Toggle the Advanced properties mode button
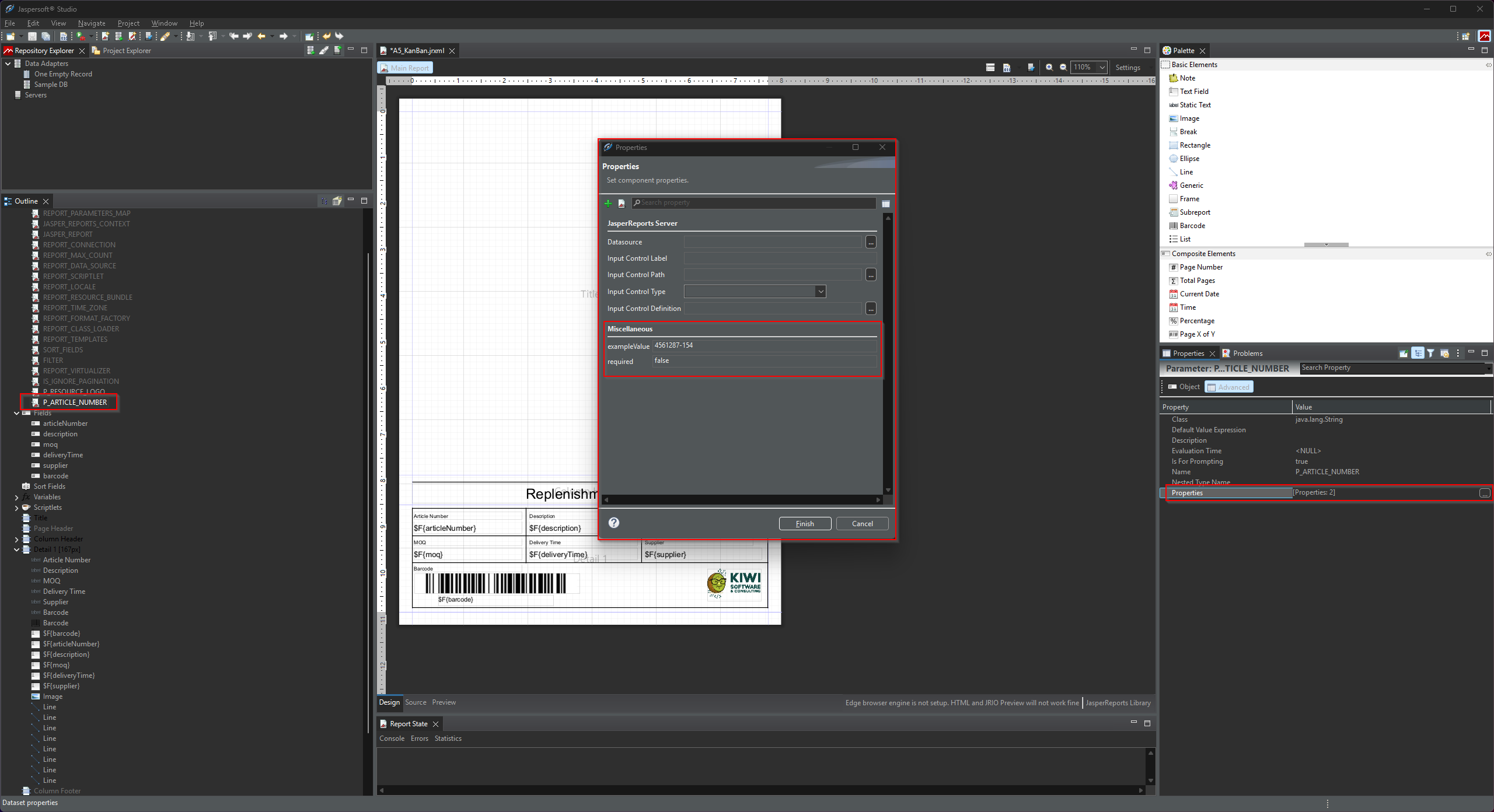 point(1228,387)
